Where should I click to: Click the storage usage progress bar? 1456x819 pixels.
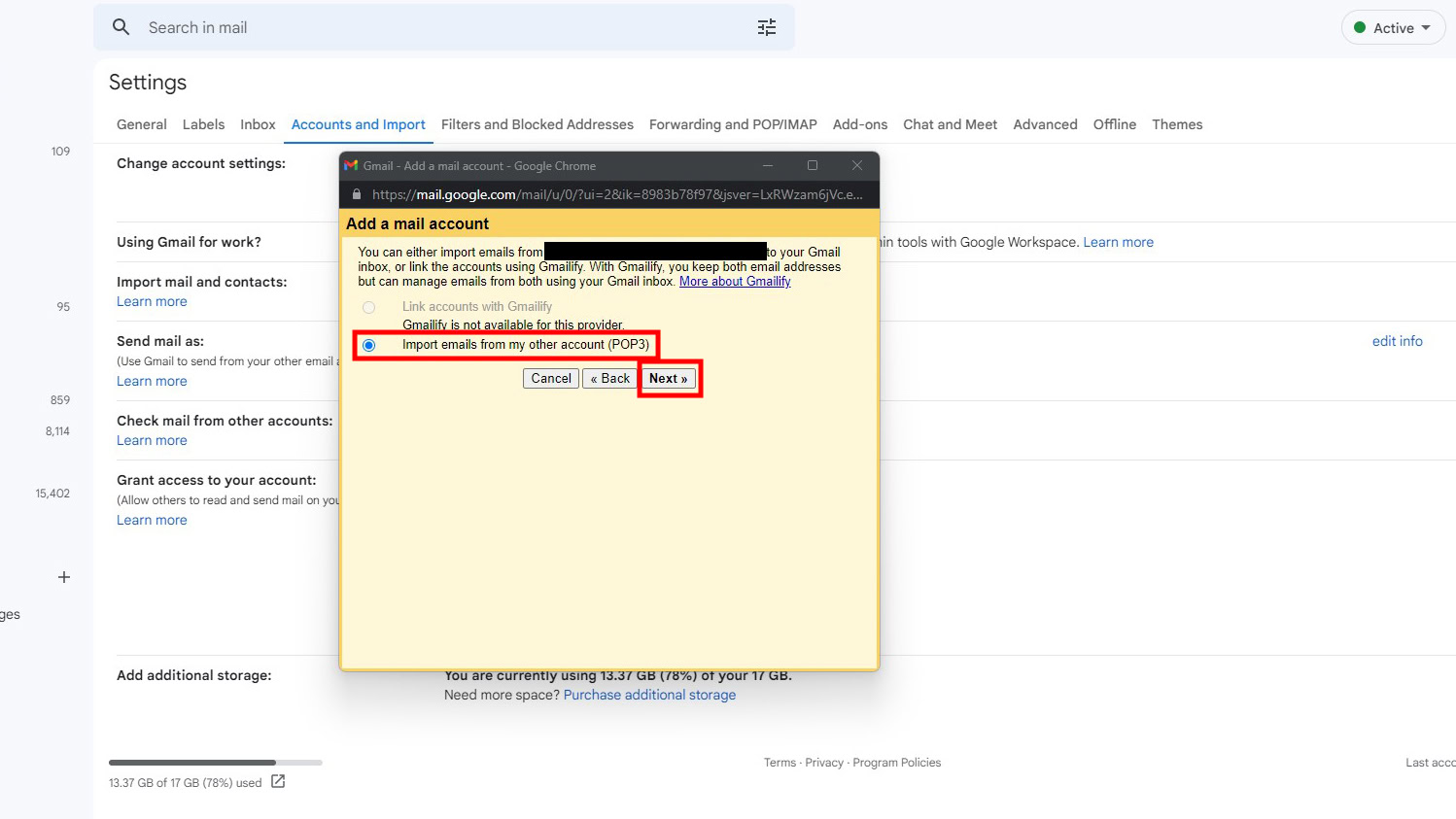[215, 763]
